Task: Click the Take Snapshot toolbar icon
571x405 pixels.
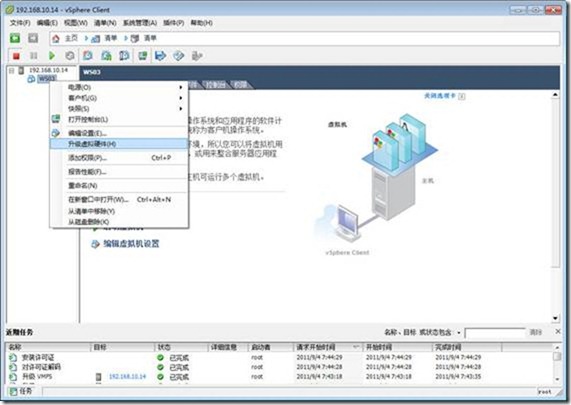Action: (88, 56)
